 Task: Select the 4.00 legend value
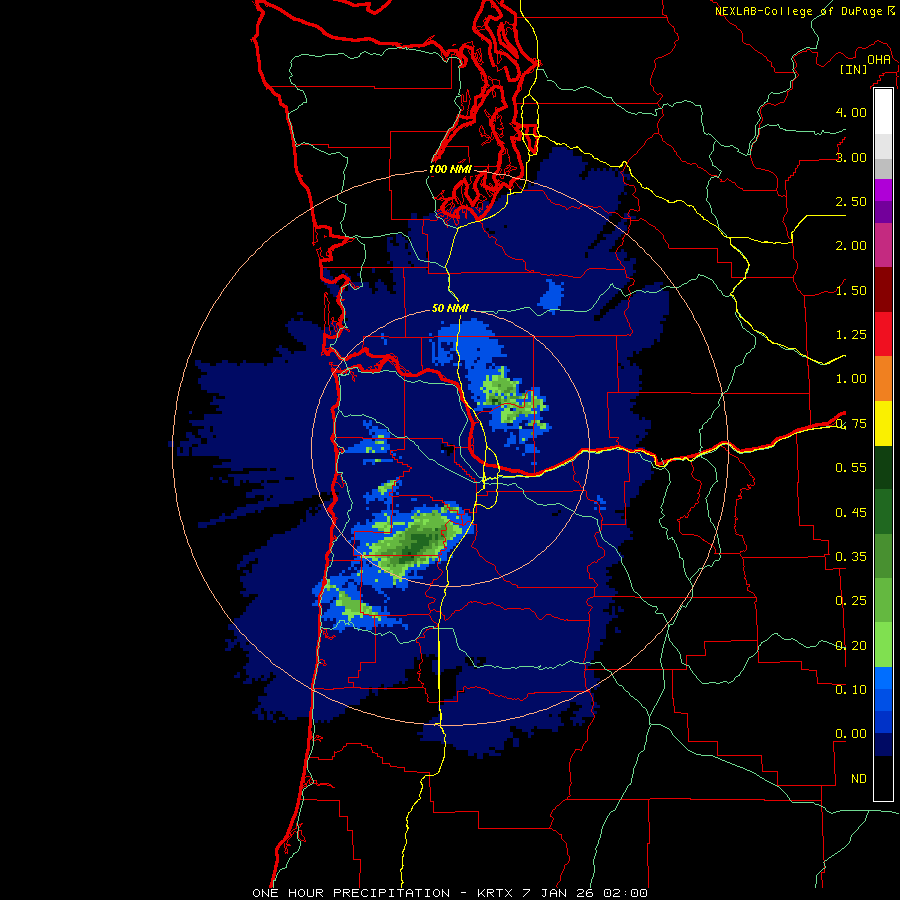point(851,112)
